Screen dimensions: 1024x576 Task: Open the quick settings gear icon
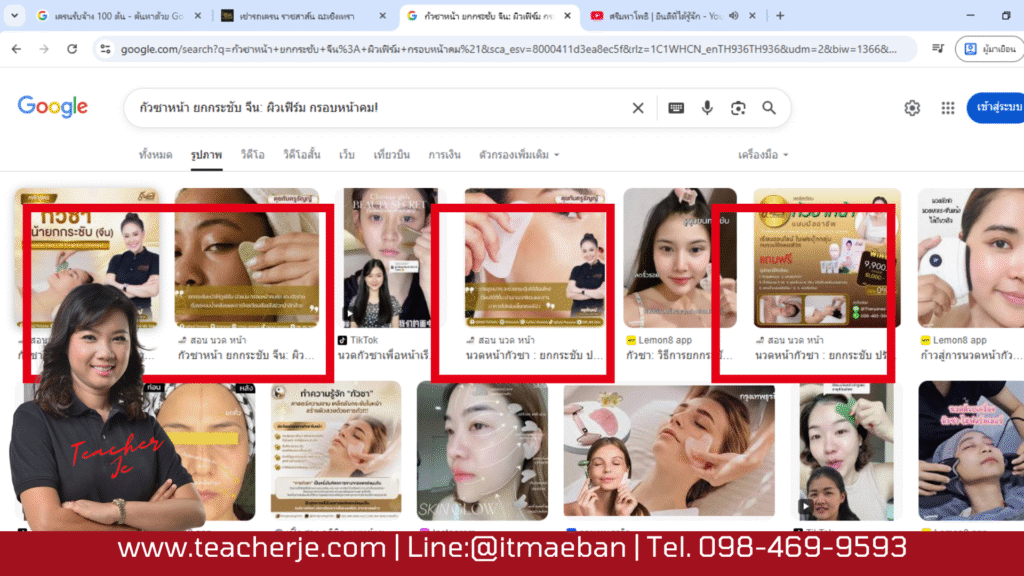[x=911, y=107]
